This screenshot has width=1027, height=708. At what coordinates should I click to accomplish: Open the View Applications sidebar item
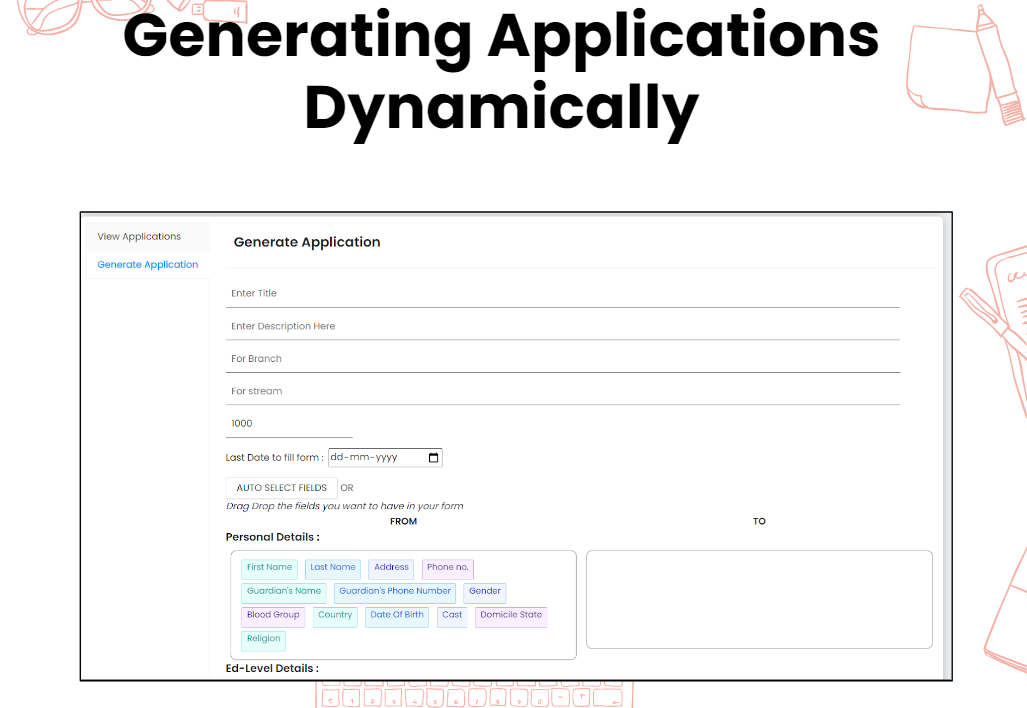147,236
